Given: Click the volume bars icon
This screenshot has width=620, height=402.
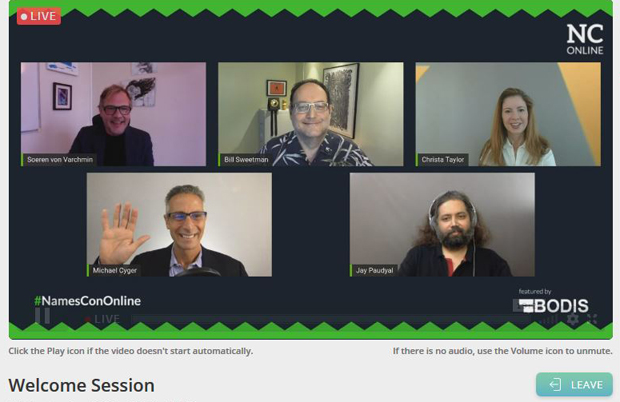Looking at the screenshot, I should pos(548,319).
